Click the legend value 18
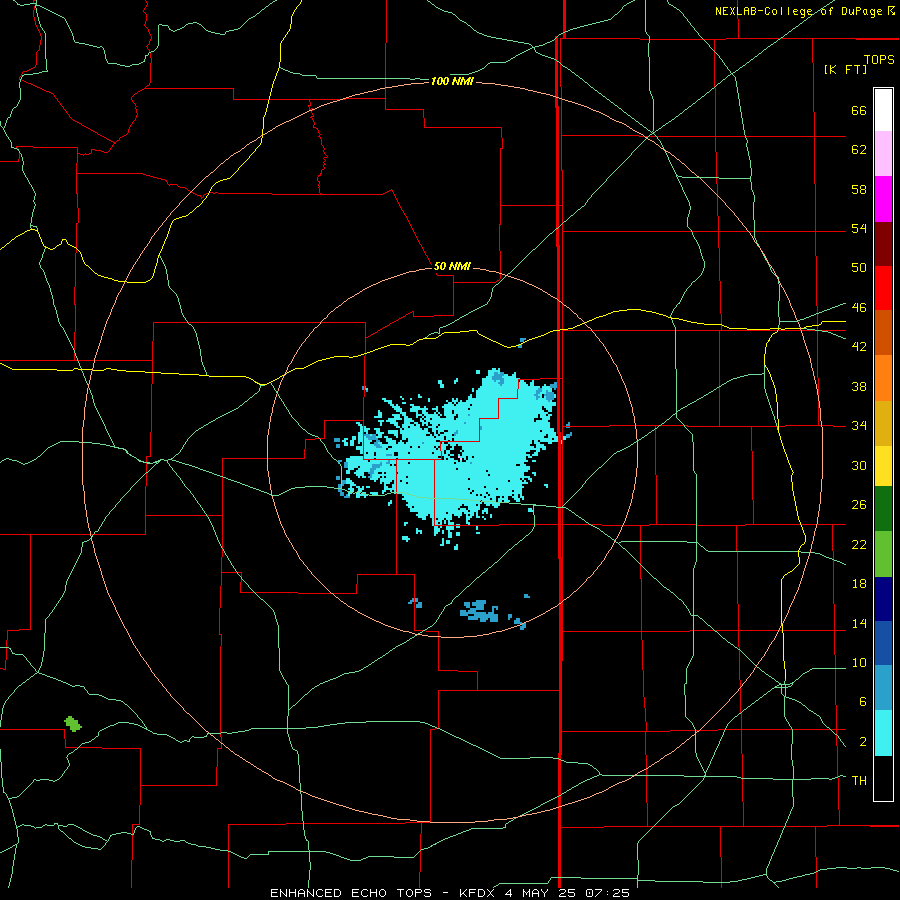Viewport: 900px width, 900px height. click(x=859, y=584)
